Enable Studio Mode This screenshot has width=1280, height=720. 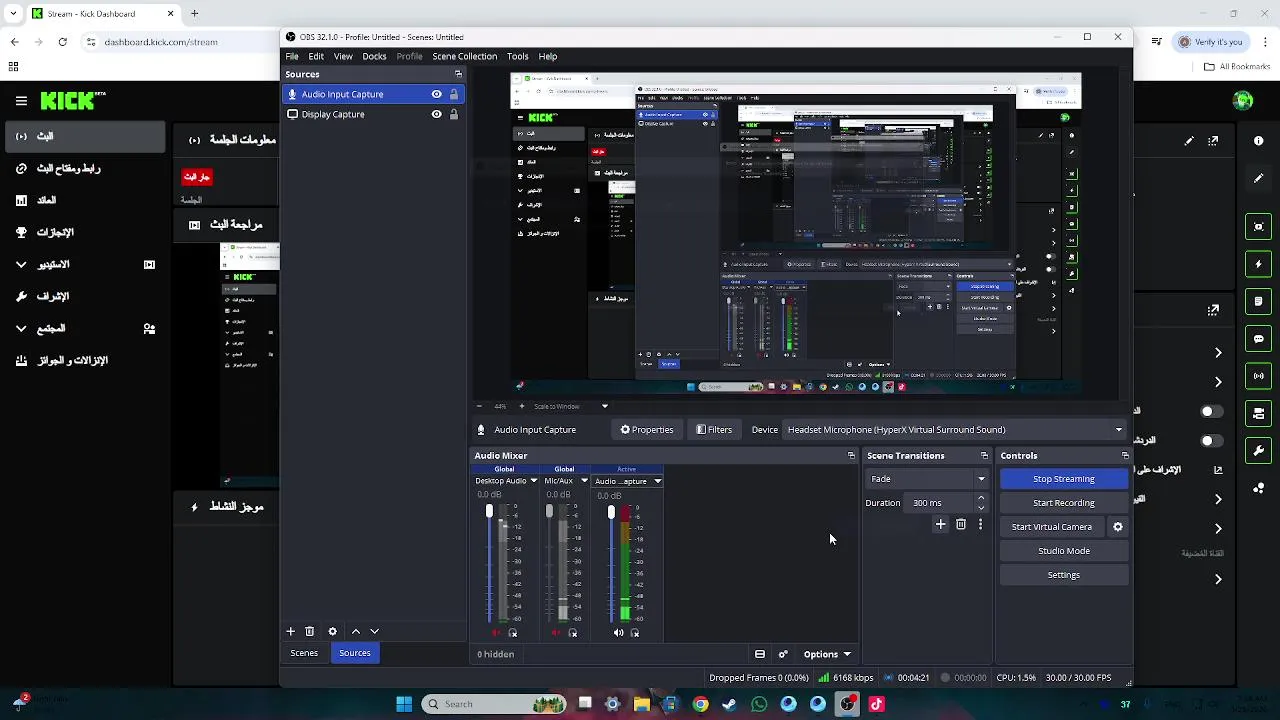point(1064,551)
